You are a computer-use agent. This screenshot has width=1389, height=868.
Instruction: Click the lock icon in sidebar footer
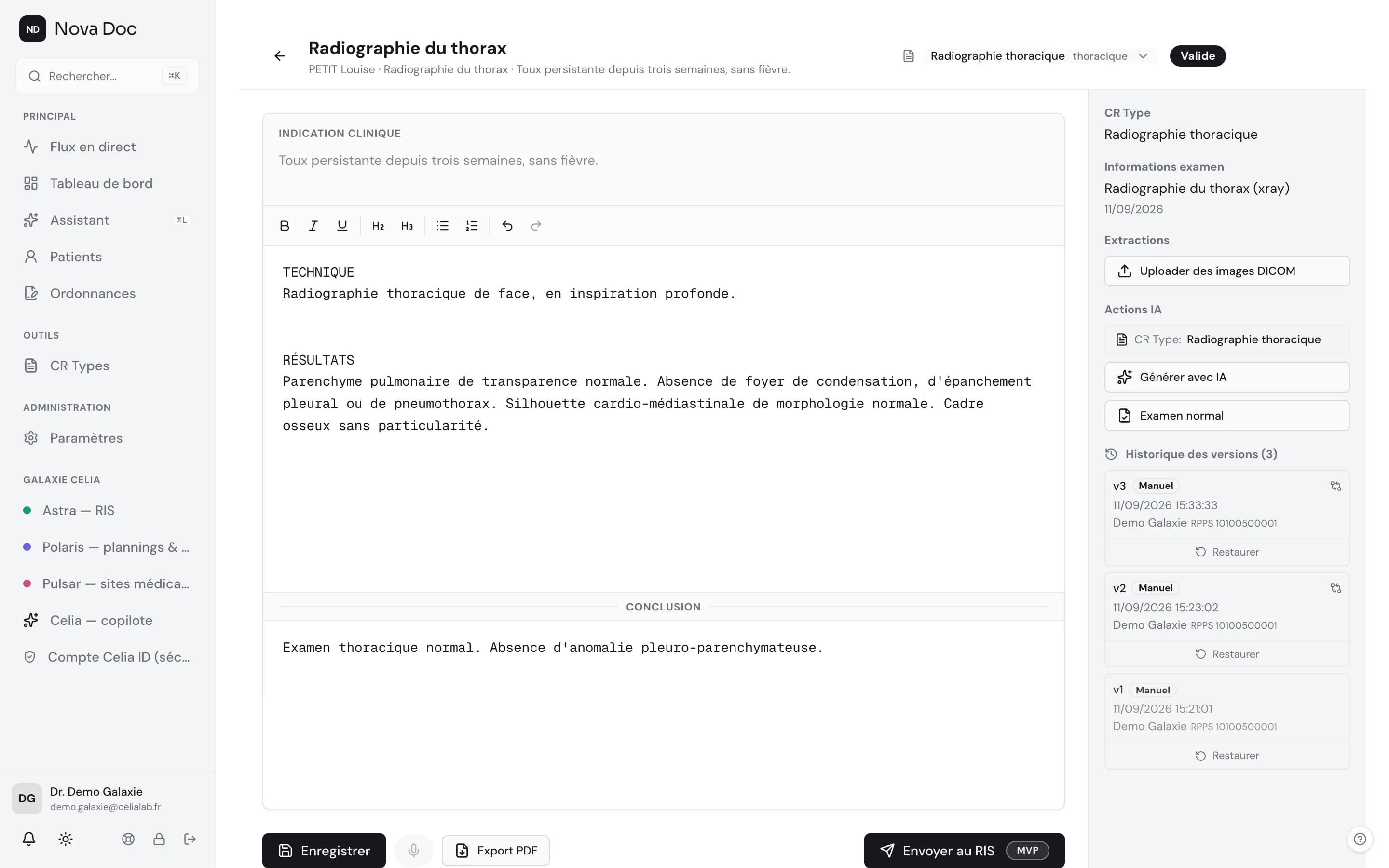point(159,839)
